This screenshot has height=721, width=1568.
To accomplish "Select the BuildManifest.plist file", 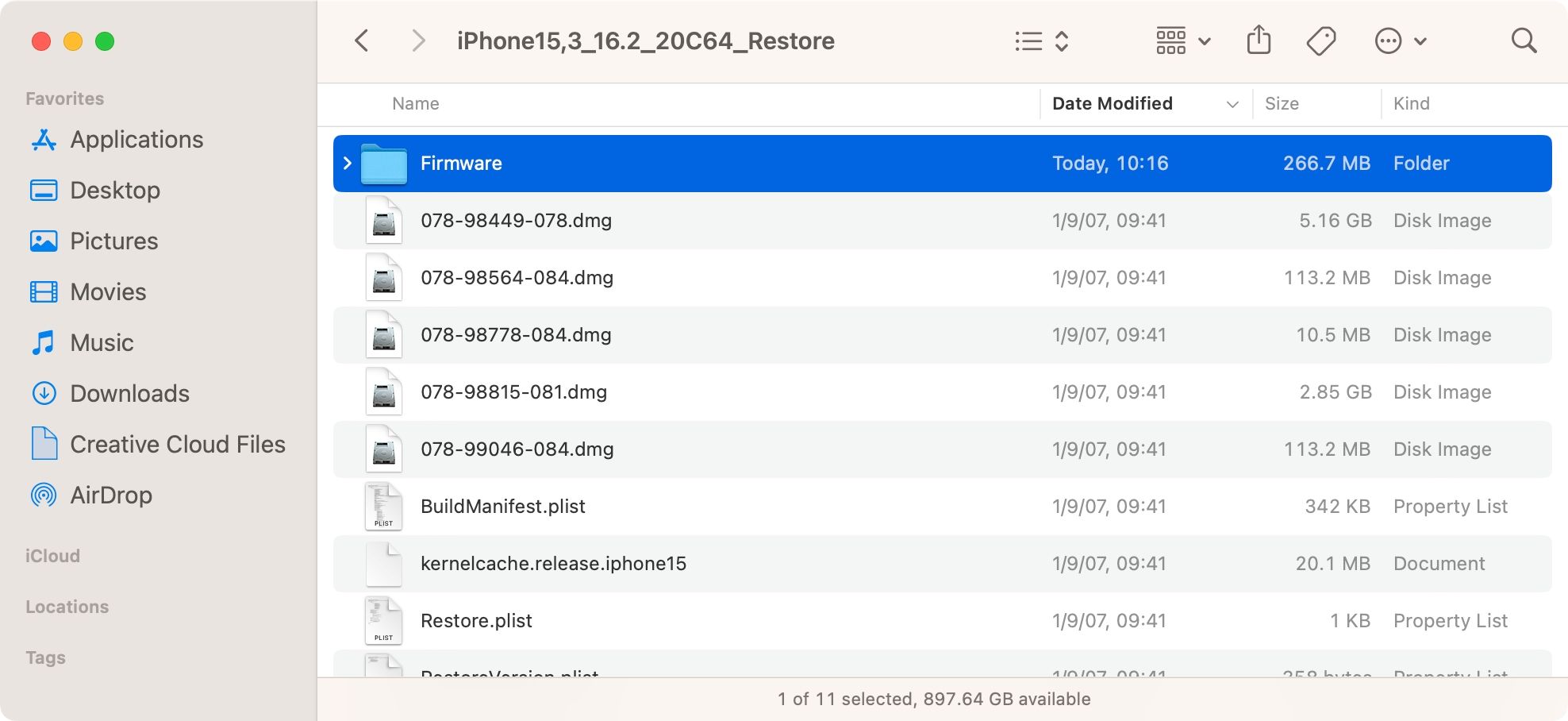I will coord(503,507).
